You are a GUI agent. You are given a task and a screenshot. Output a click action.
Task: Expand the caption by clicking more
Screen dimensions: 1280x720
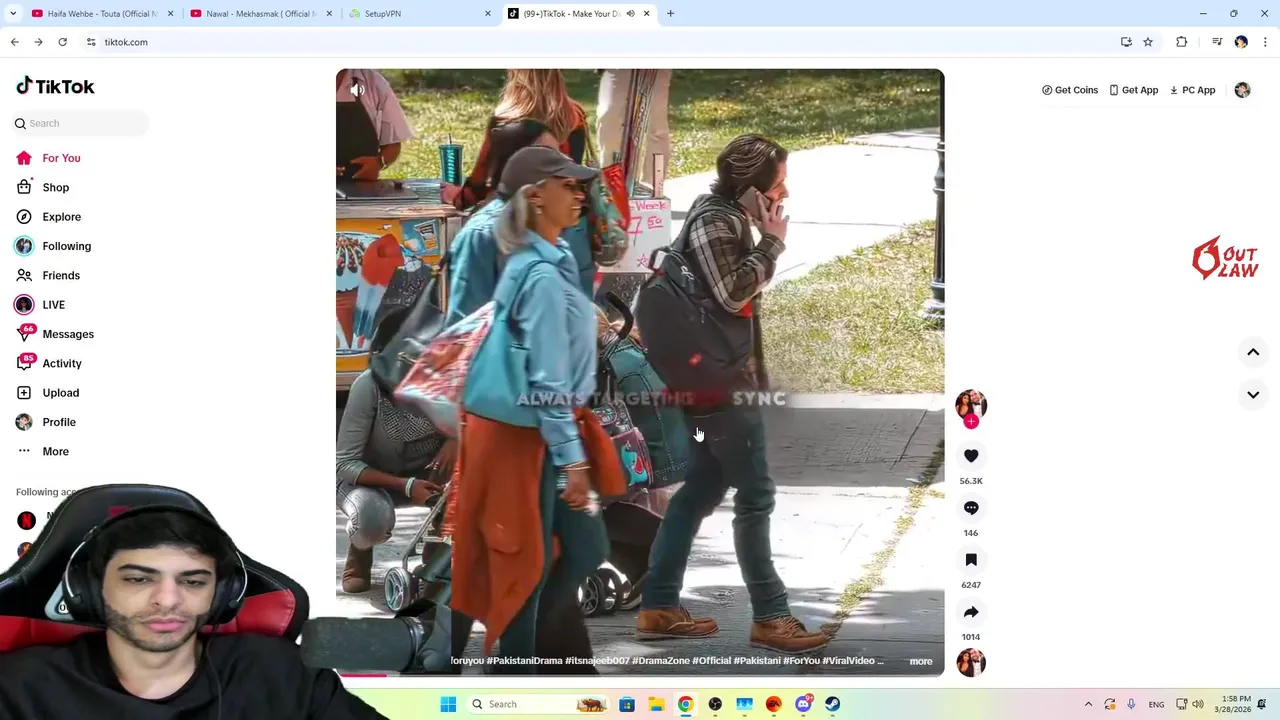[x=921, y=661]
